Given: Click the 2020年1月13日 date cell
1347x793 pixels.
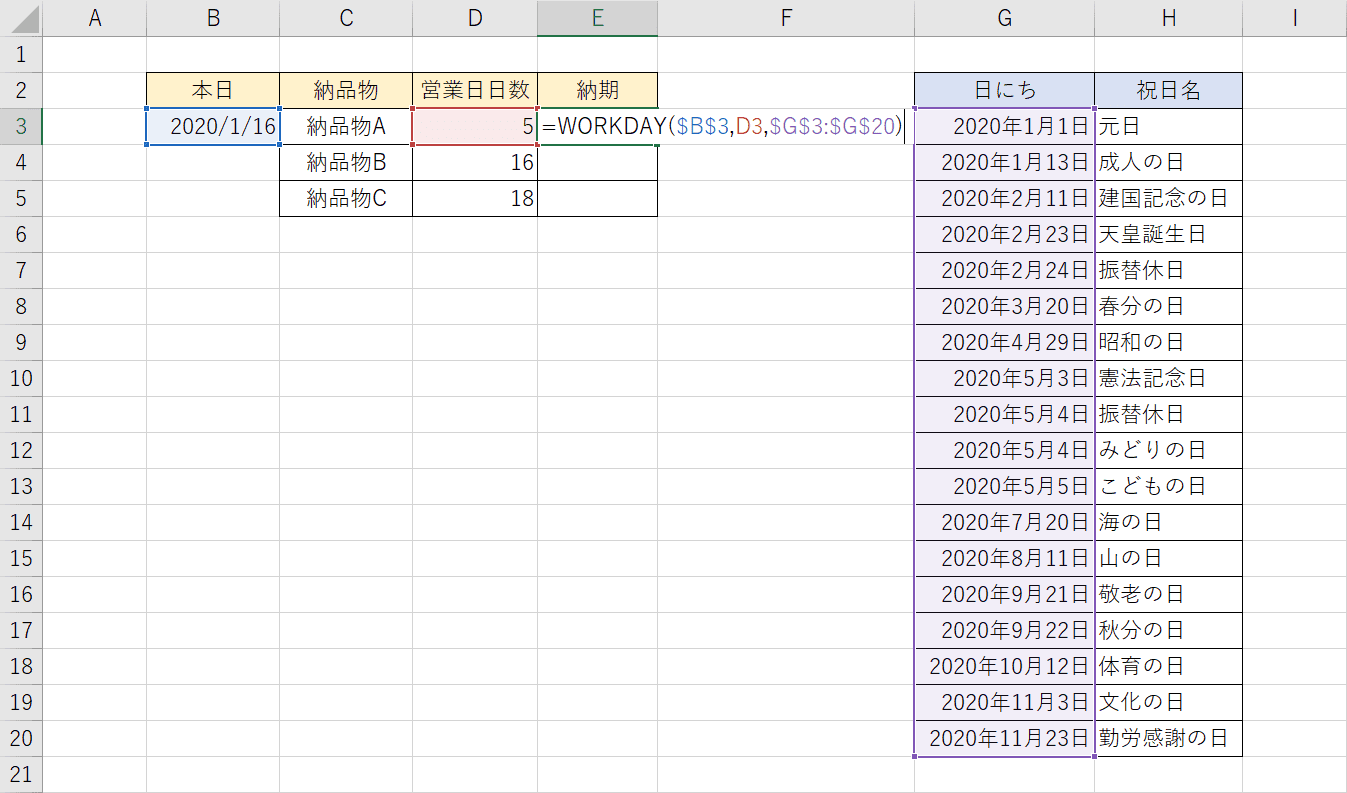Looking at the screenshot, I should pyautogui.click(x=1004, y=162).
